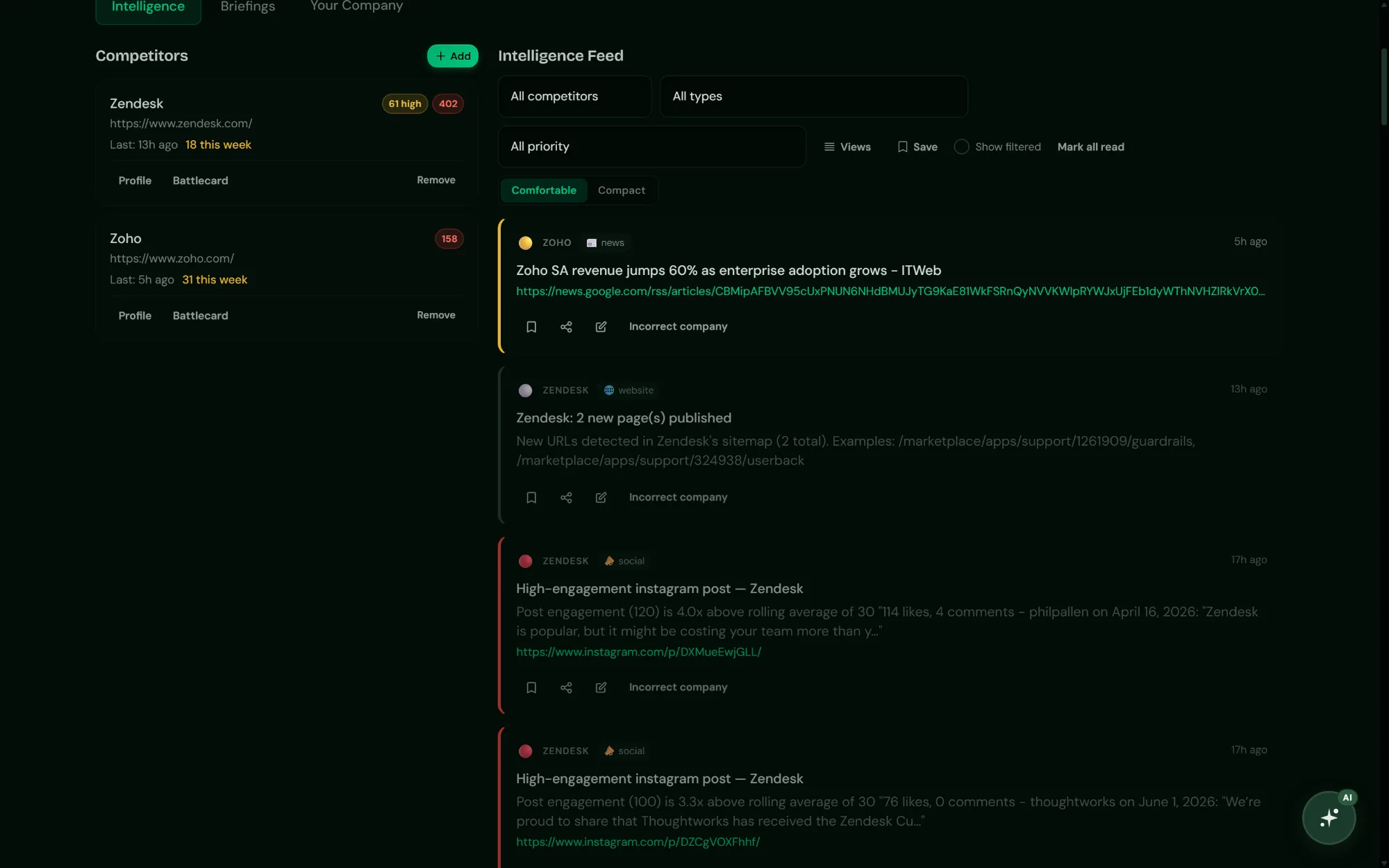
Task: Remove Zendesk competitor
Action: pyautogui.click(x=436, y=180)
